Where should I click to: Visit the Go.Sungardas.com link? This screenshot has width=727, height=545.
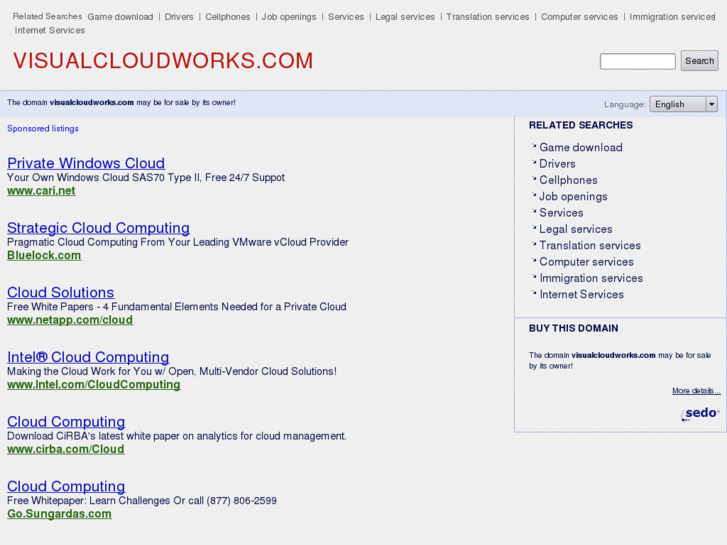pyautogui.click(x=59, y=513)
